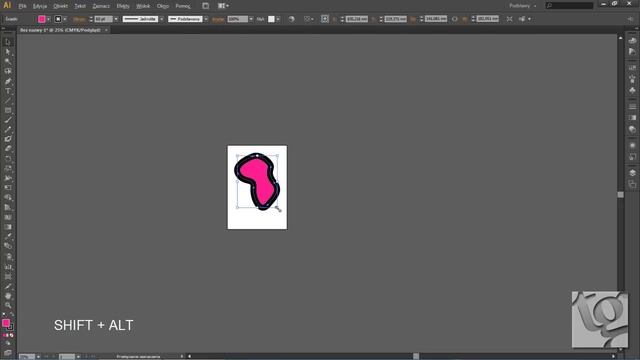Change the screen mode button
Viewport: 640px width, 360px height.
pyautogui.click(x=8, y=353)
